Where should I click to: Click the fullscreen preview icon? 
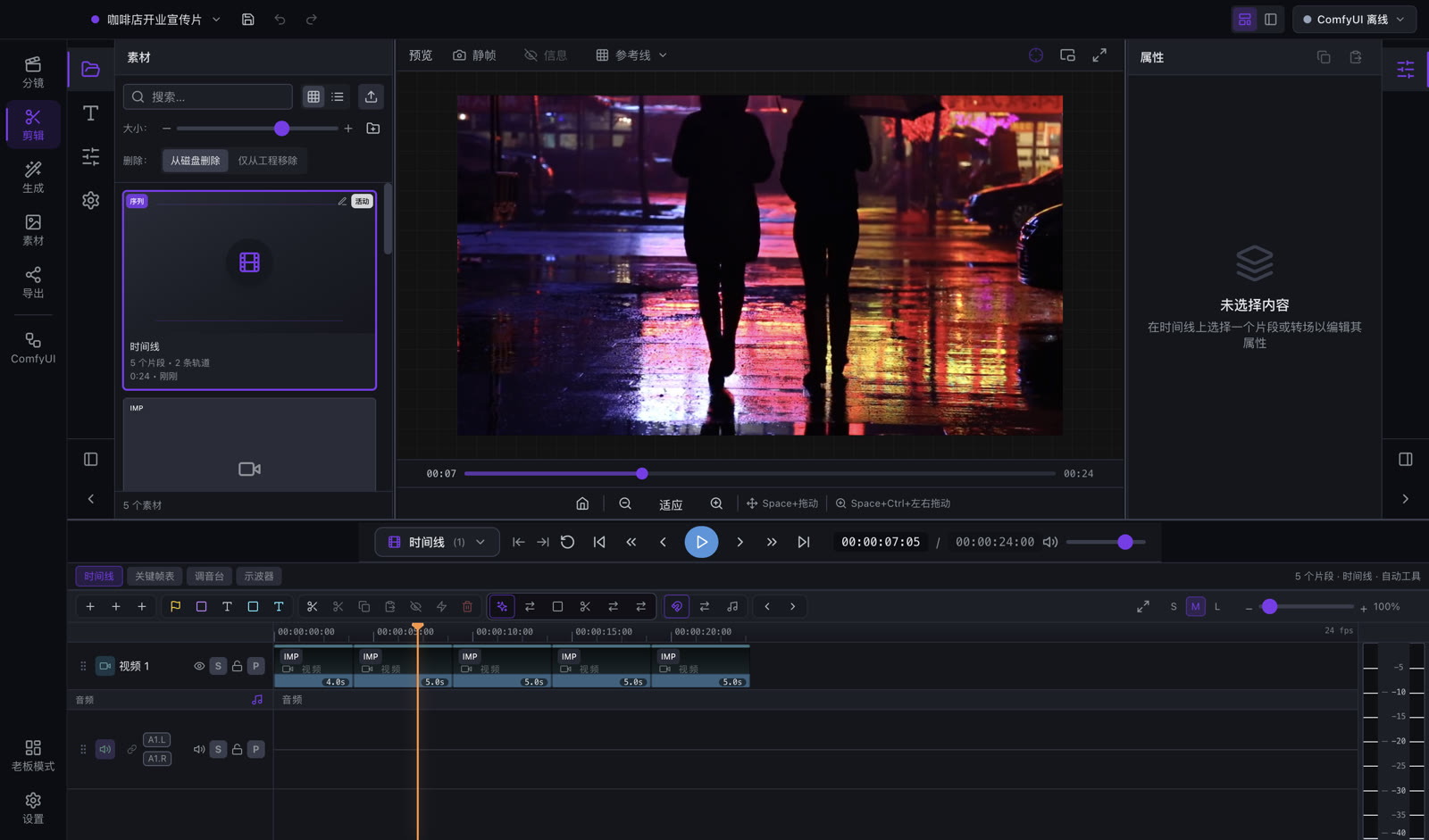click(x=1099, y=55)
